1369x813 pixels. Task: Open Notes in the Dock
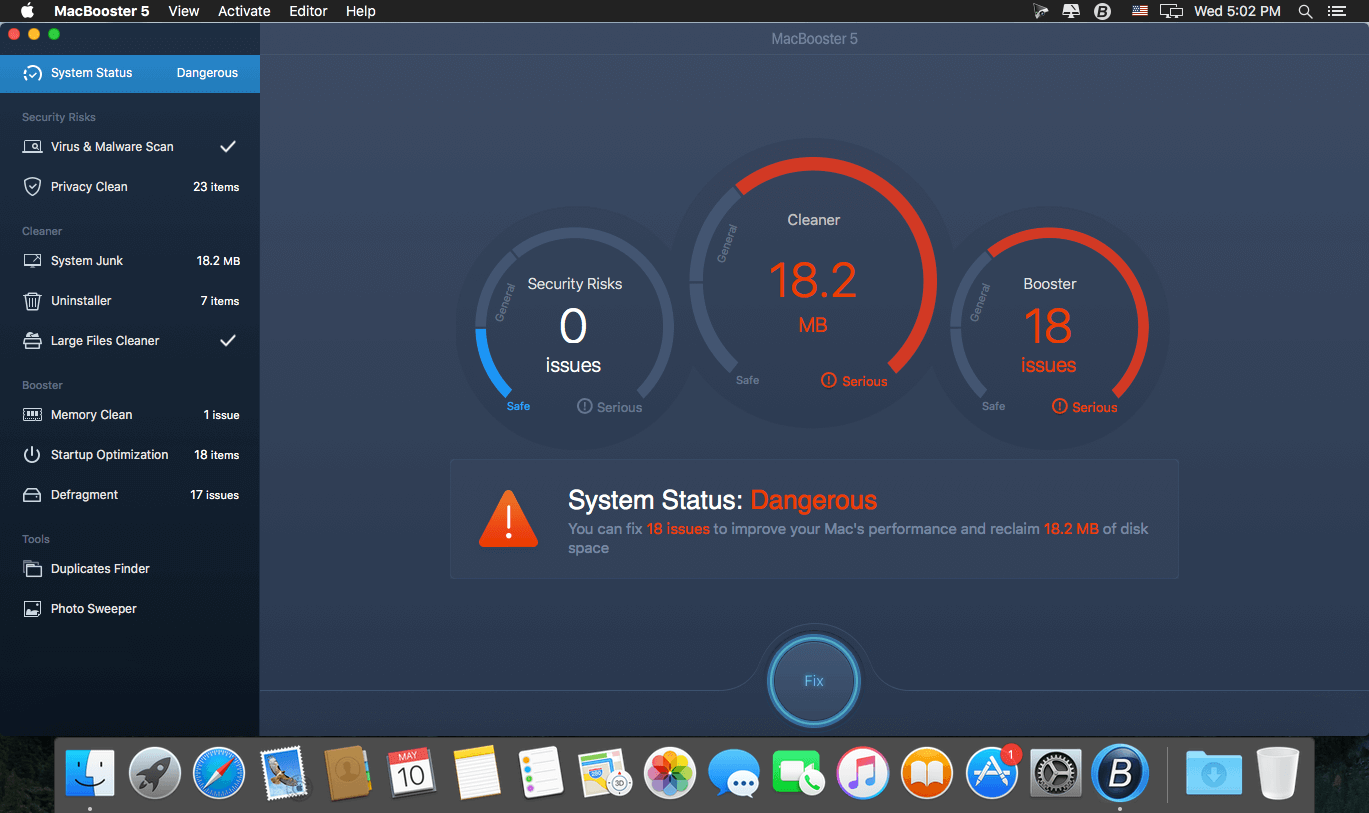click(476, 773)
